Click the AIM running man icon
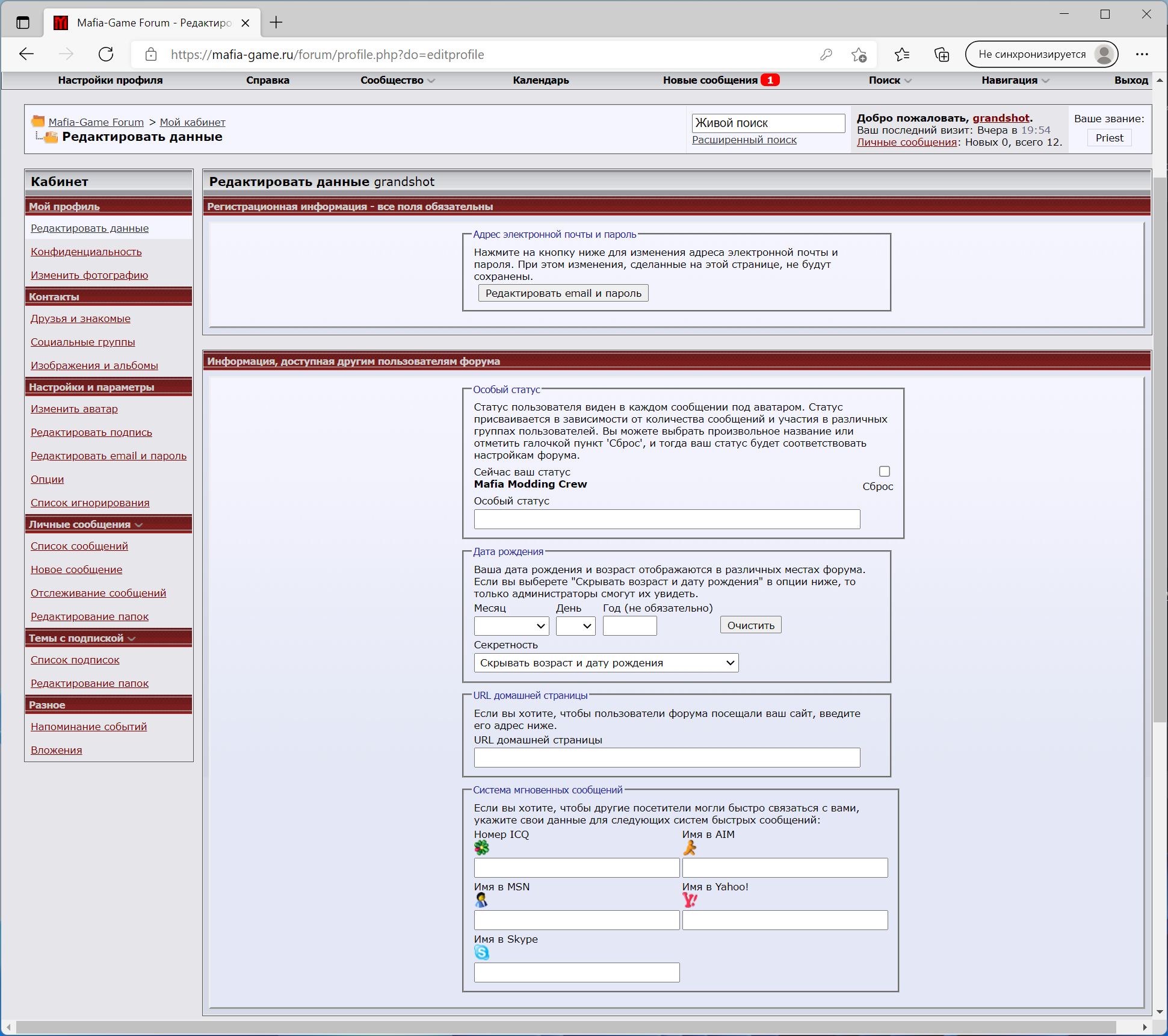The width and height of the screenshot is (1168, 1036). pyautogui.click(x=690, y=848)
